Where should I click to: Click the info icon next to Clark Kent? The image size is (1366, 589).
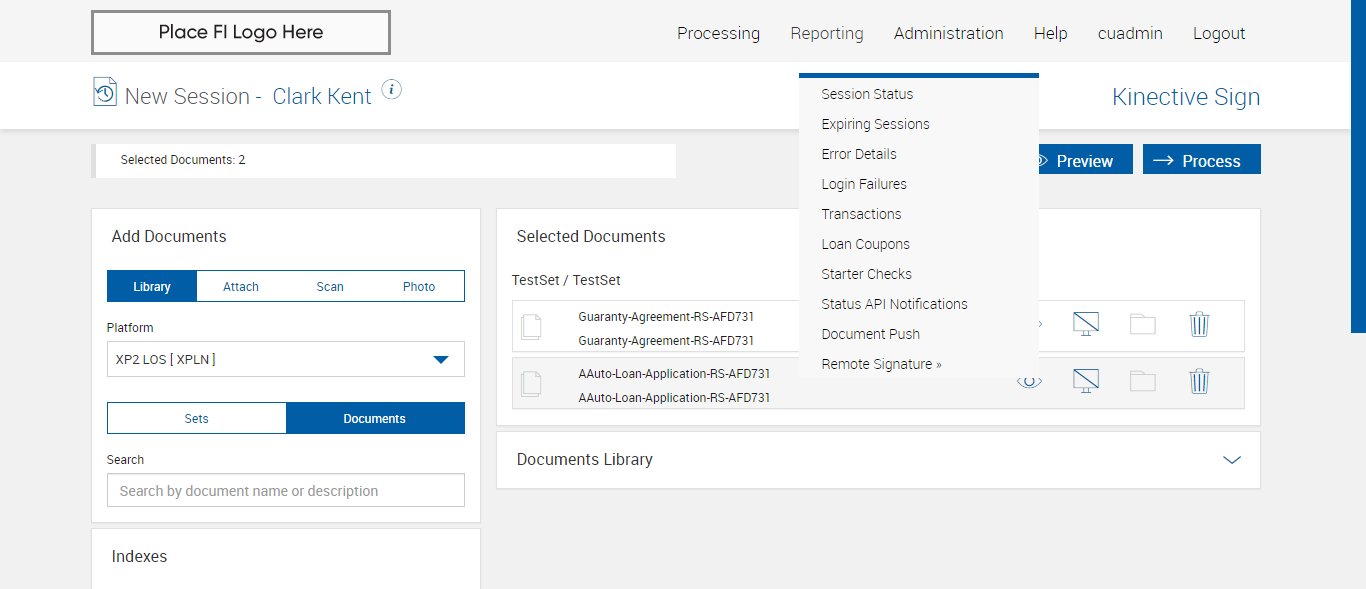(392, 90)
